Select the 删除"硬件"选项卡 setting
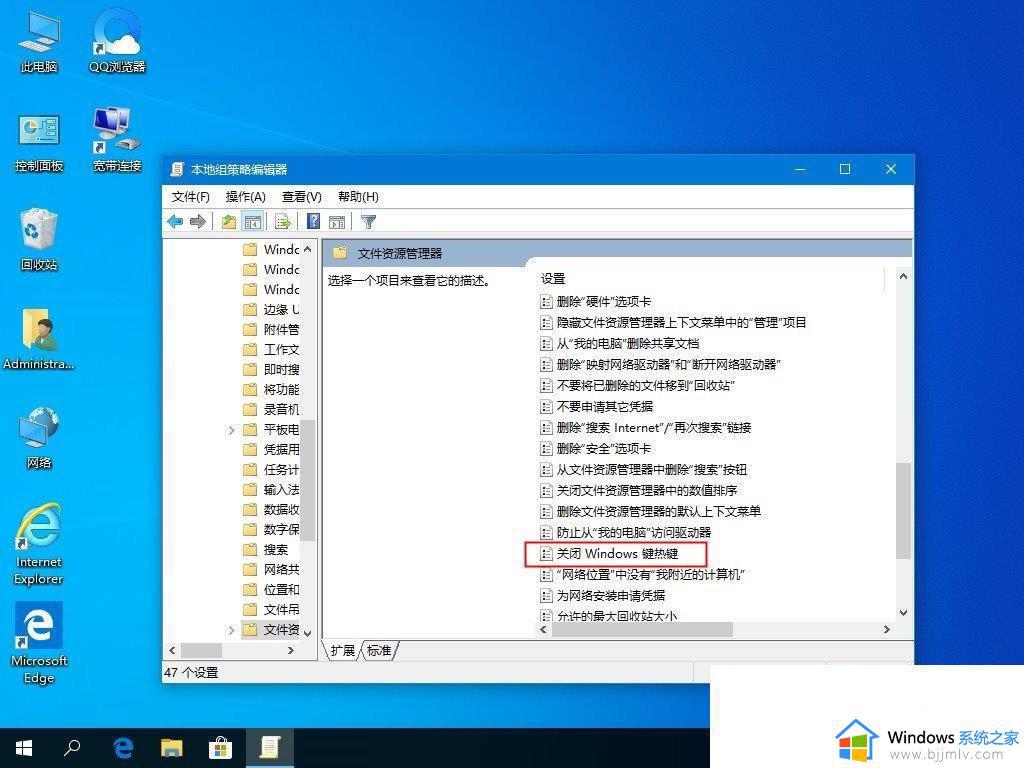This screenshot has width=1024, height=768. (596, 302)
